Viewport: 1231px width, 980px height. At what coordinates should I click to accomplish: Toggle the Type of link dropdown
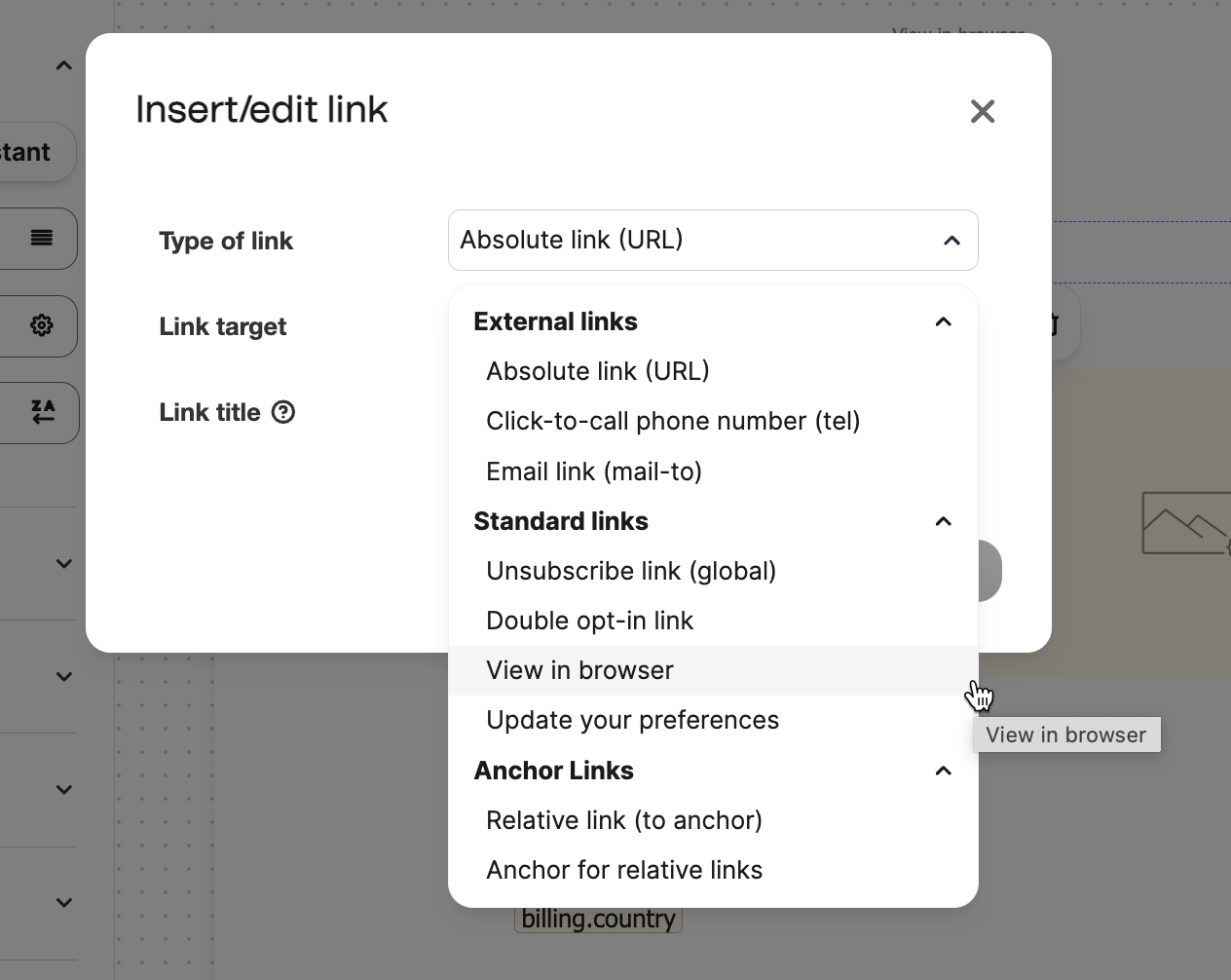[713, 240]
